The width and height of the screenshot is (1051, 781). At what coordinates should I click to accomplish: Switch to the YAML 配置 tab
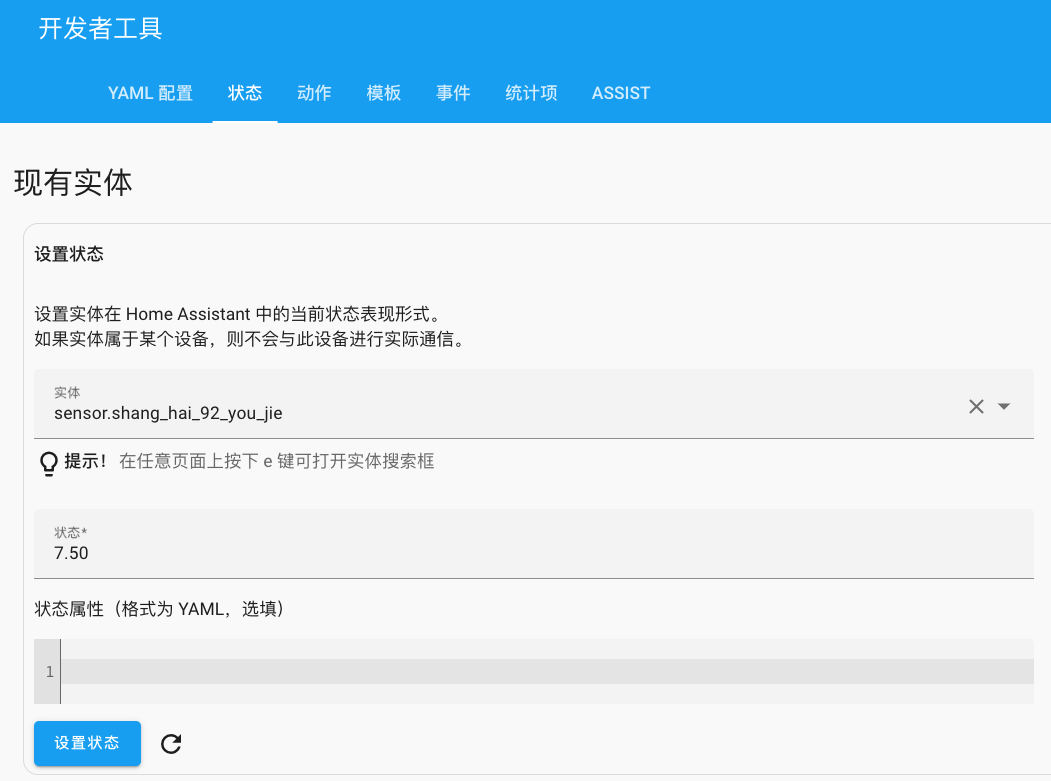pyautogui.click(x=150, y=93)
